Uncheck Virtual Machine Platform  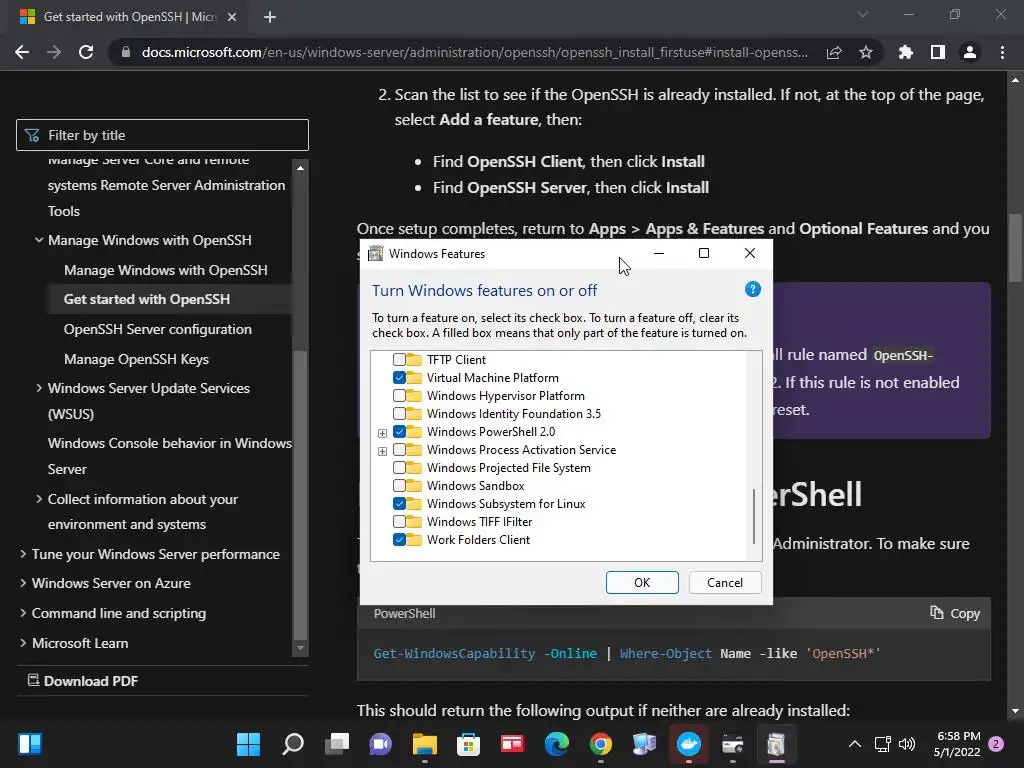399,377
